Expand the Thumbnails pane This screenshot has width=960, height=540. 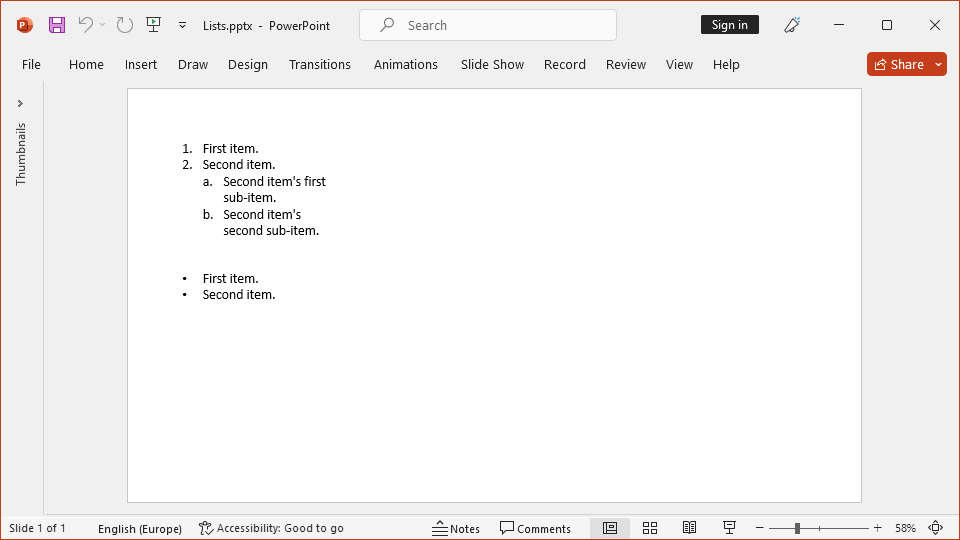[20, 103]
